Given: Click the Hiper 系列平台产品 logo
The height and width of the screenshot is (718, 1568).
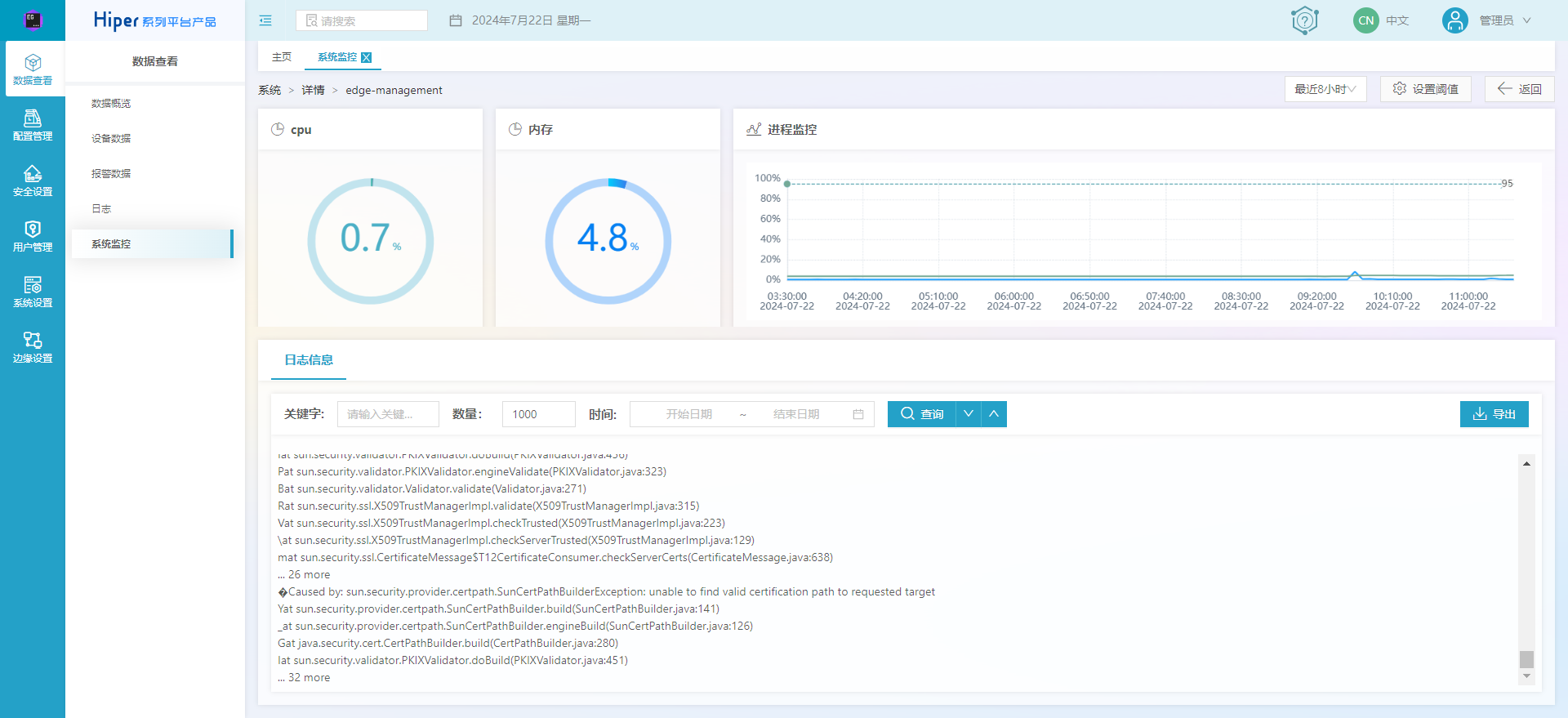Looking at the screenshot, I should 155,20.
